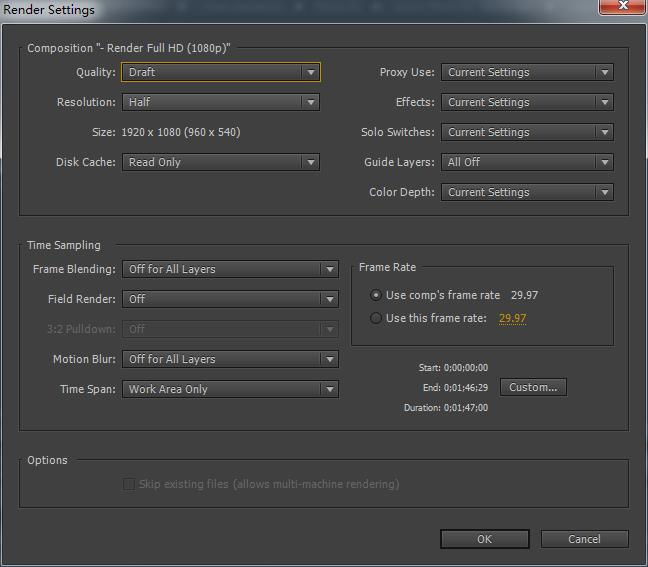
Task: Open the Color Depth dropdown
Action: (x=527, y=192)
